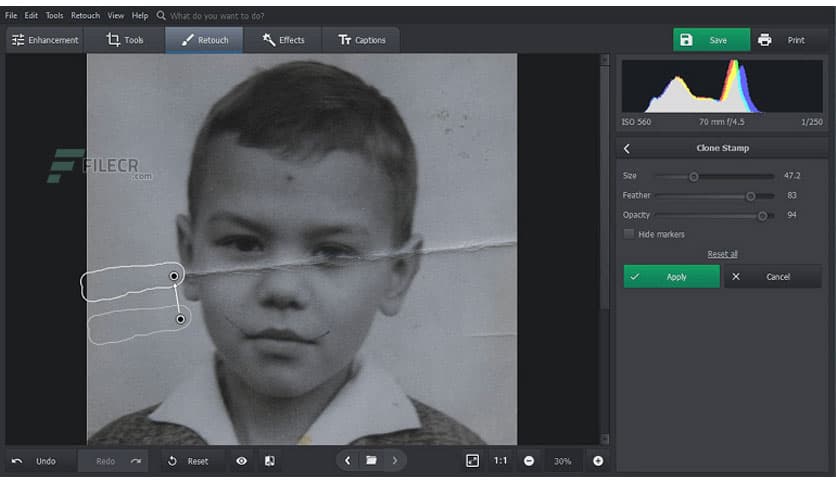Click the Clone Stamp panel title
Image resolution: width=836 pixels, height=484 pixels.
(722, 148)
